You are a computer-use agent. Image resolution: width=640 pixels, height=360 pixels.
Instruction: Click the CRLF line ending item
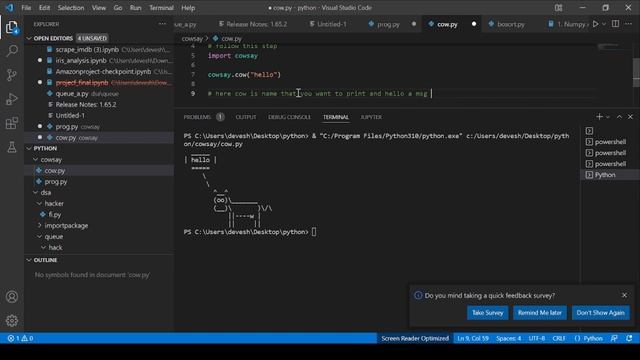(x=559, y=338)
